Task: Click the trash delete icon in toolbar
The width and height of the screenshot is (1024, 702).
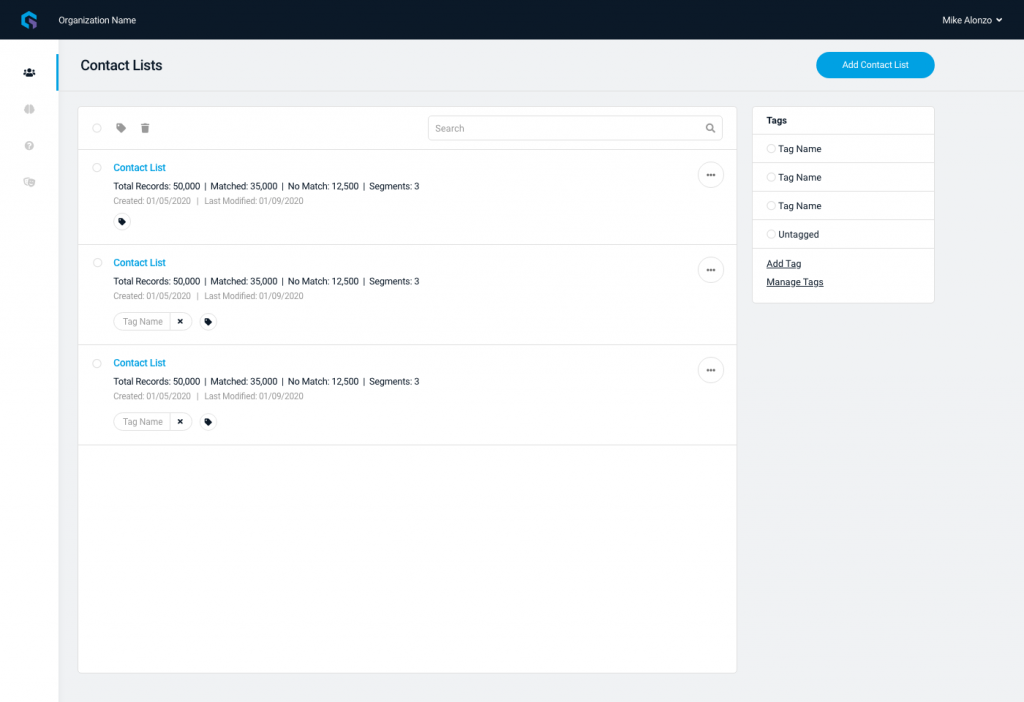Action: tap(145, 128)
